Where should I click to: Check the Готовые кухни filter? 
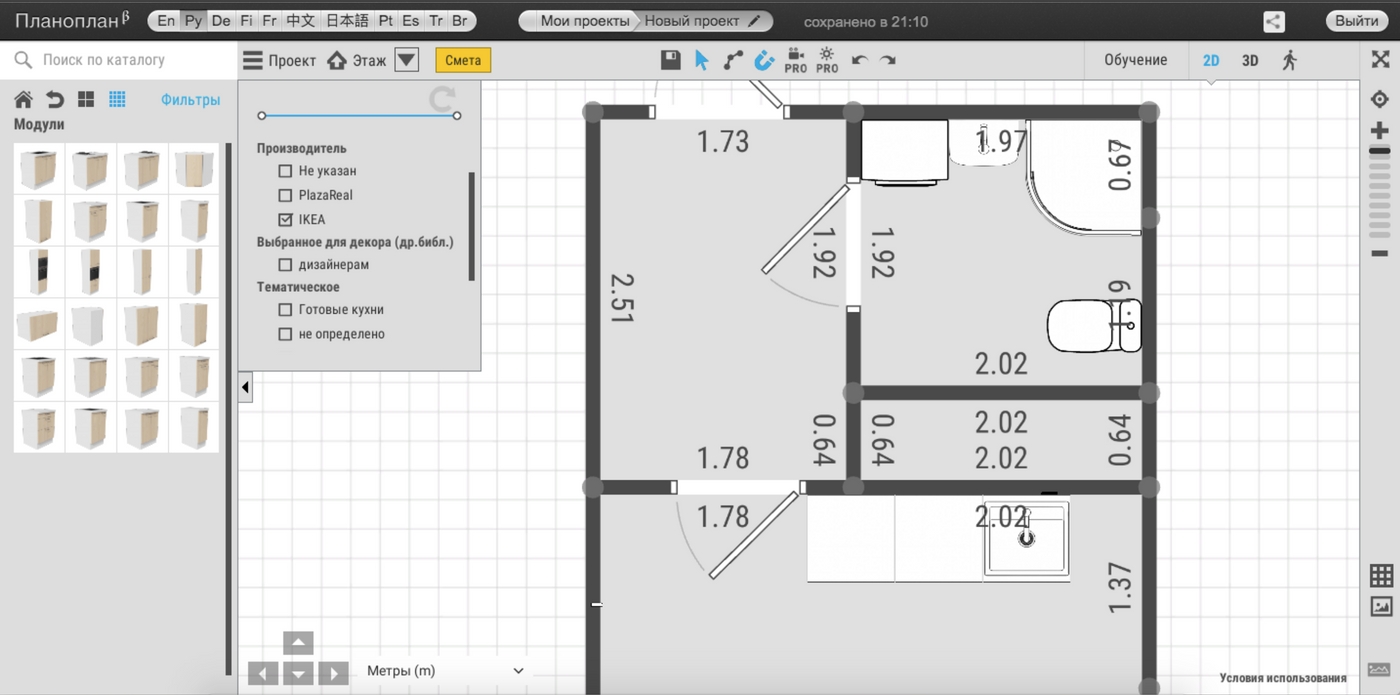(x=285, y=310)
